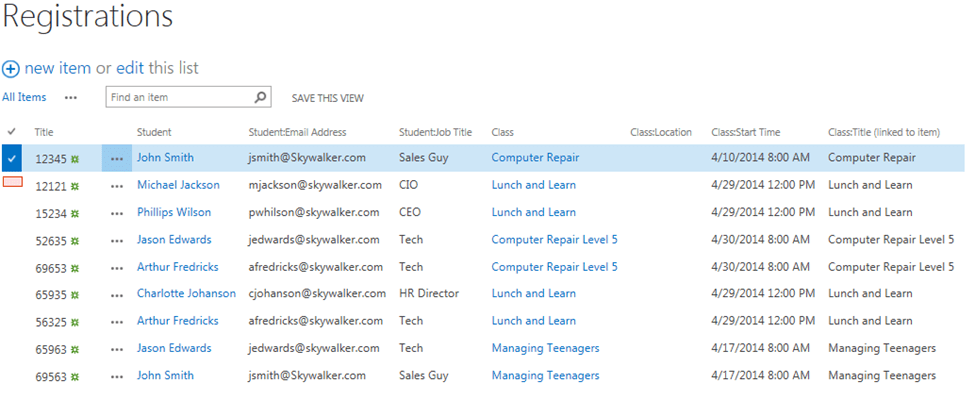The height and width of the screenshot is (400, 975).
Task: Uncheck the selected 12345 row checkbox
Action: click(12, 158)
